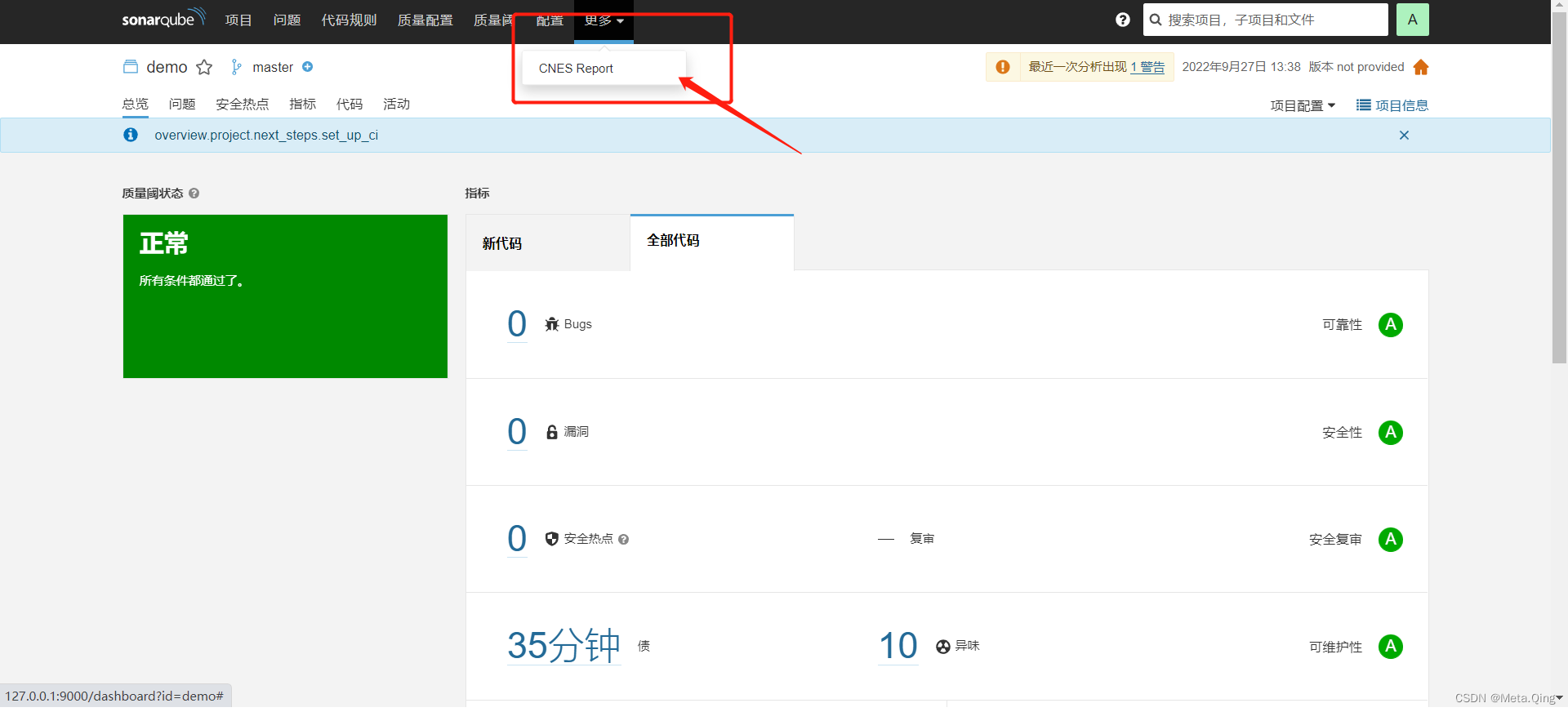1568x712 pixels.
Task: Select the 全部代码 tab
Action: coord(712,242)
